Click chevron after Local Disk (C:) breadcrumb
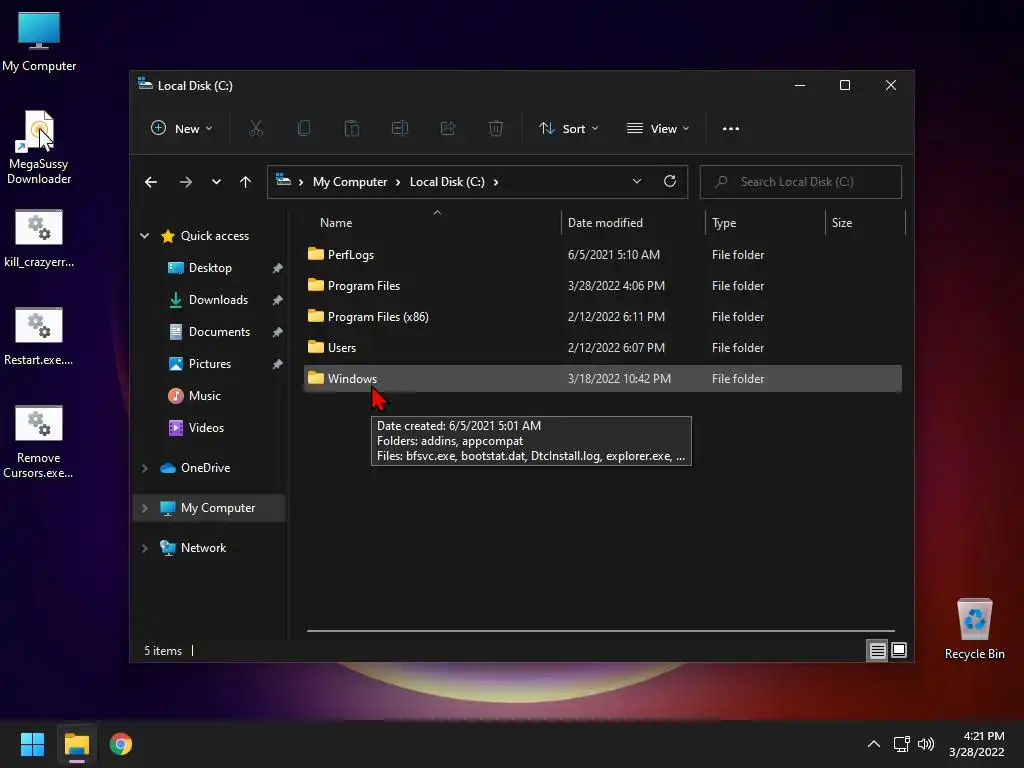This screenshot has height=768, width=1024. 496,182
